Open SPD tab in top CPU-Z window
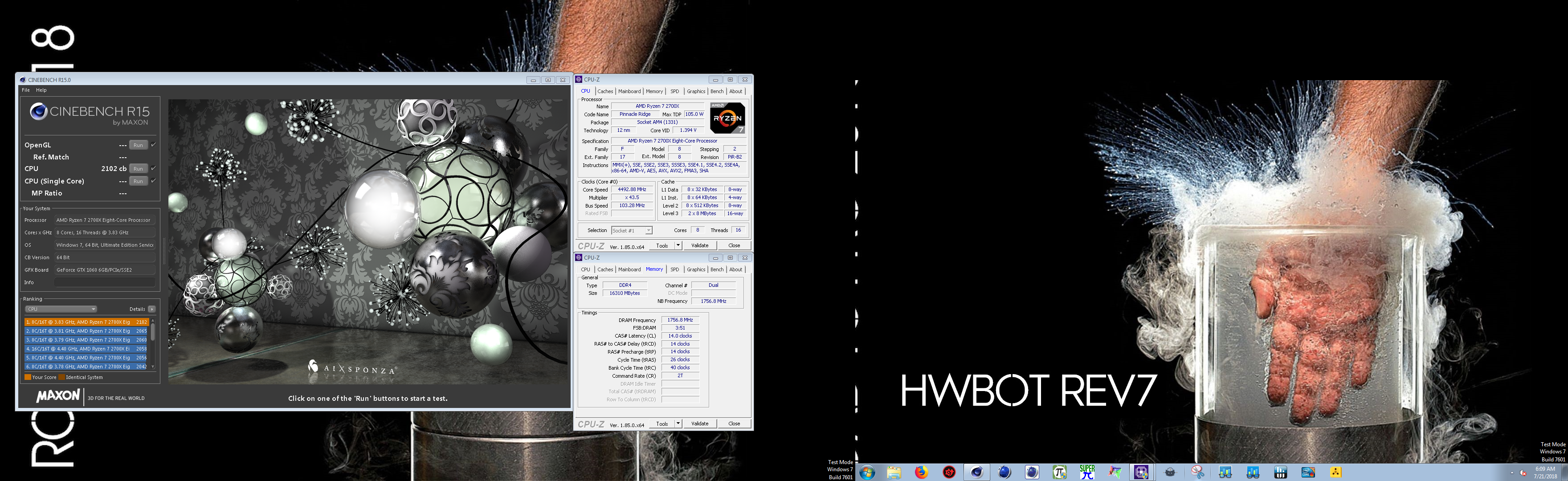 (x=674, y=91)
